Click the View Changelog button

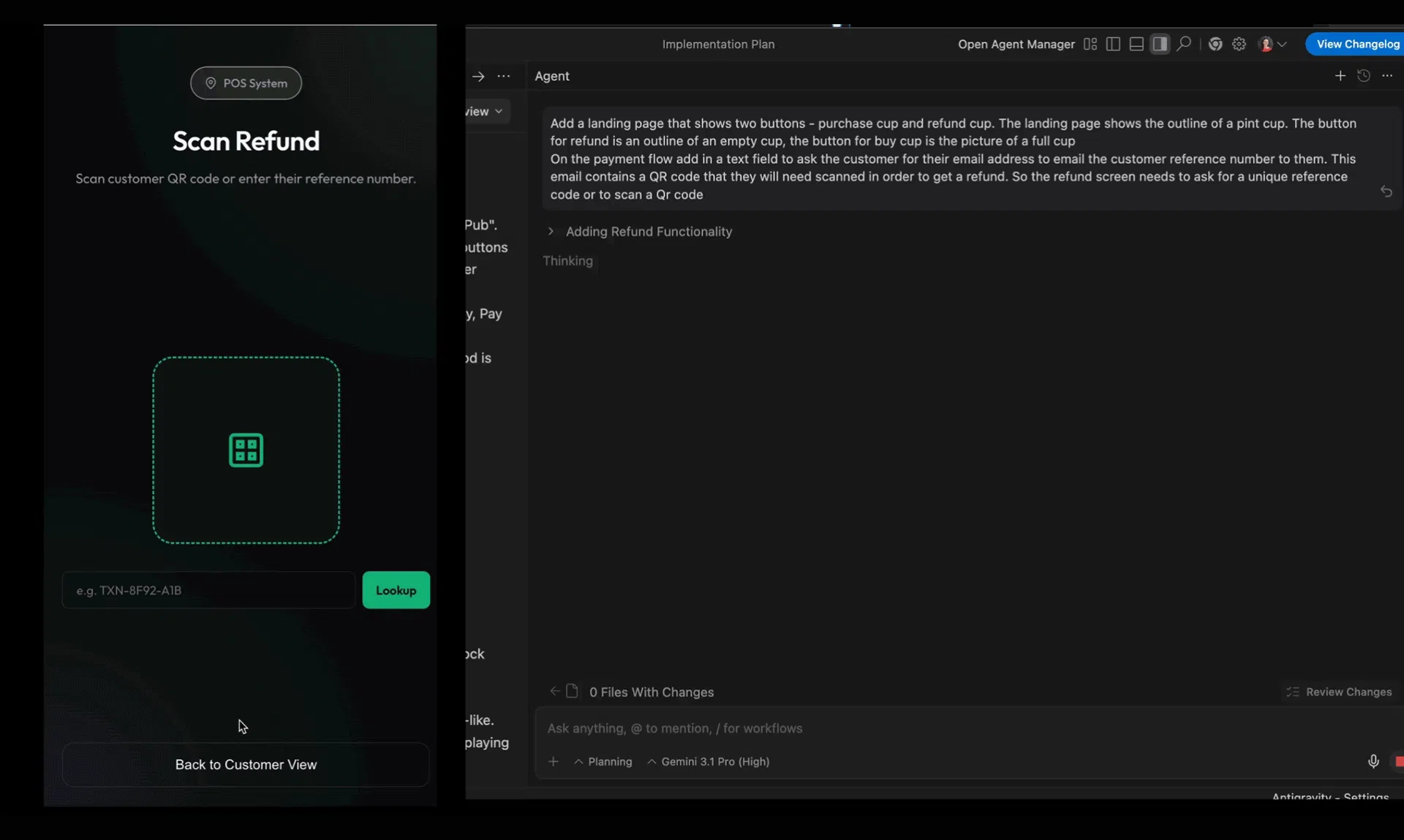[1357, 44]
